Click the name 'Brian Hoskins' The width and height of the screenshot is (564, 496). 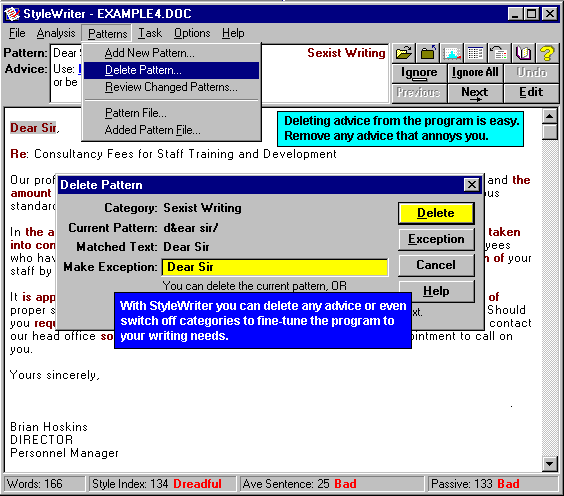pos(49,427)
